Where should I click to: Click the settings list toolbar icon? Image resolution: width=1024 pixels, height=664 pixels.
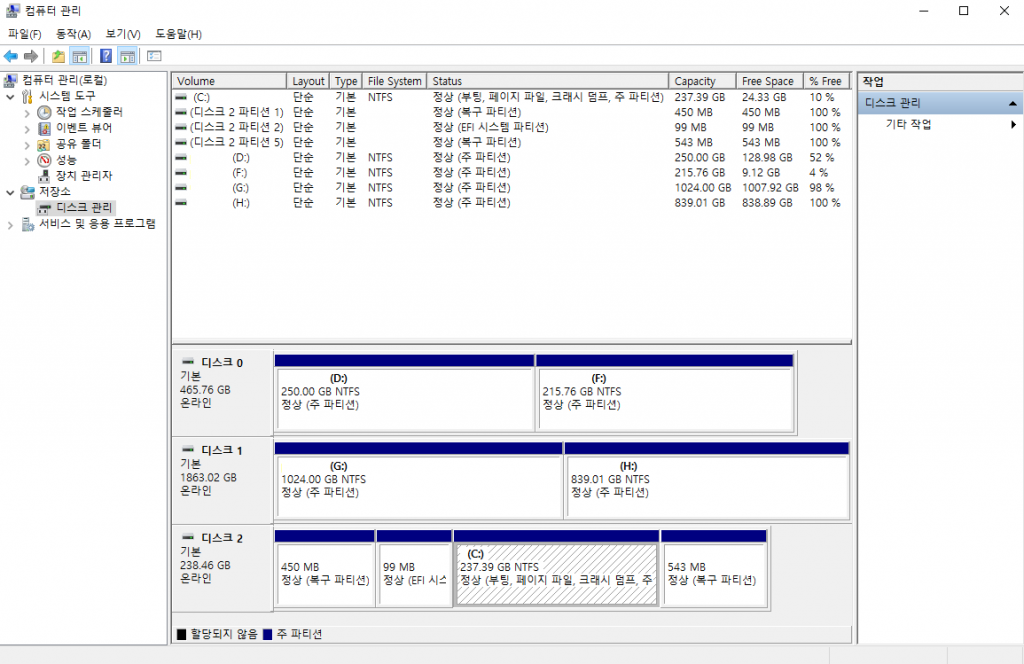tap(154, 56)
